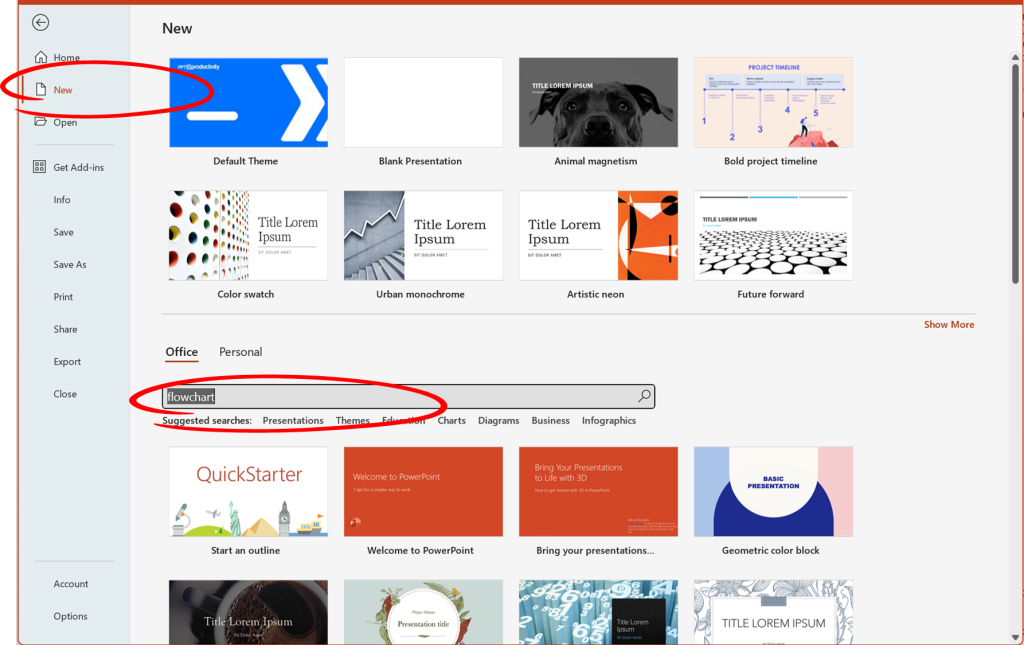This screenshot has width=1024, height=645.
Task: Click the search magnifier icon
Action: [644, 396]
